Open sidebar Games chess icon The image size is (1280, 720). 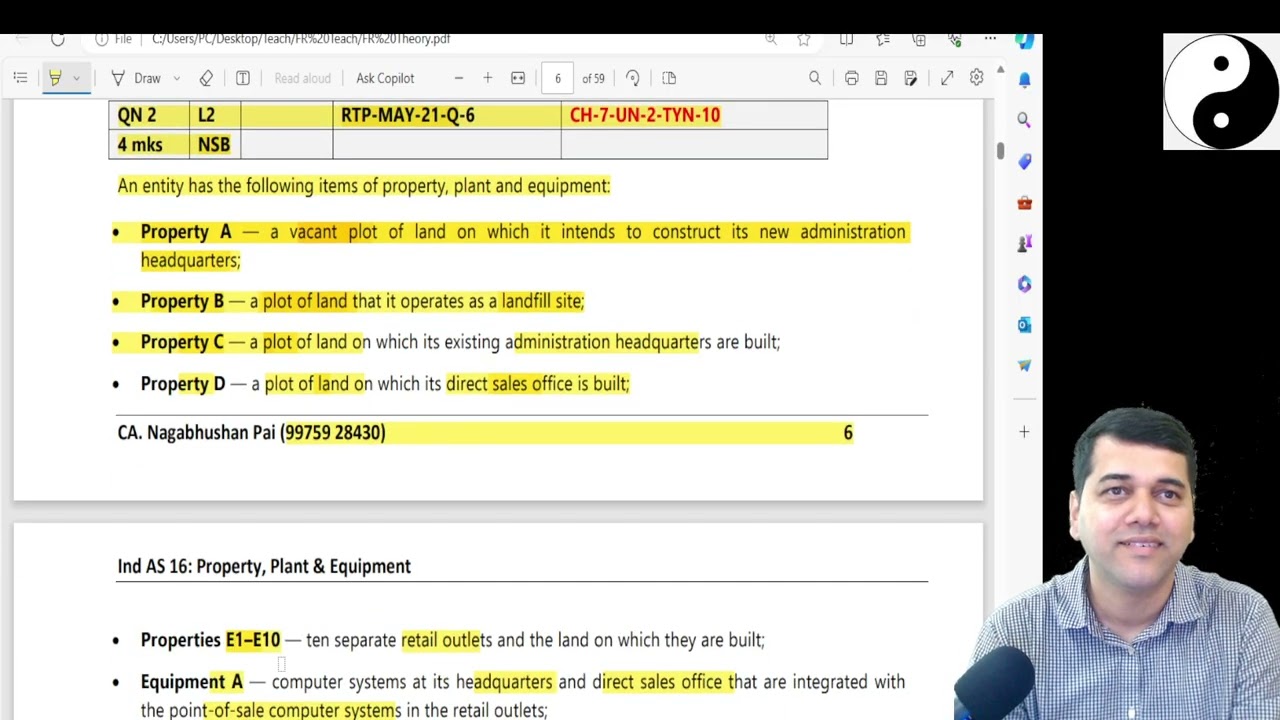coord(1024,243)
